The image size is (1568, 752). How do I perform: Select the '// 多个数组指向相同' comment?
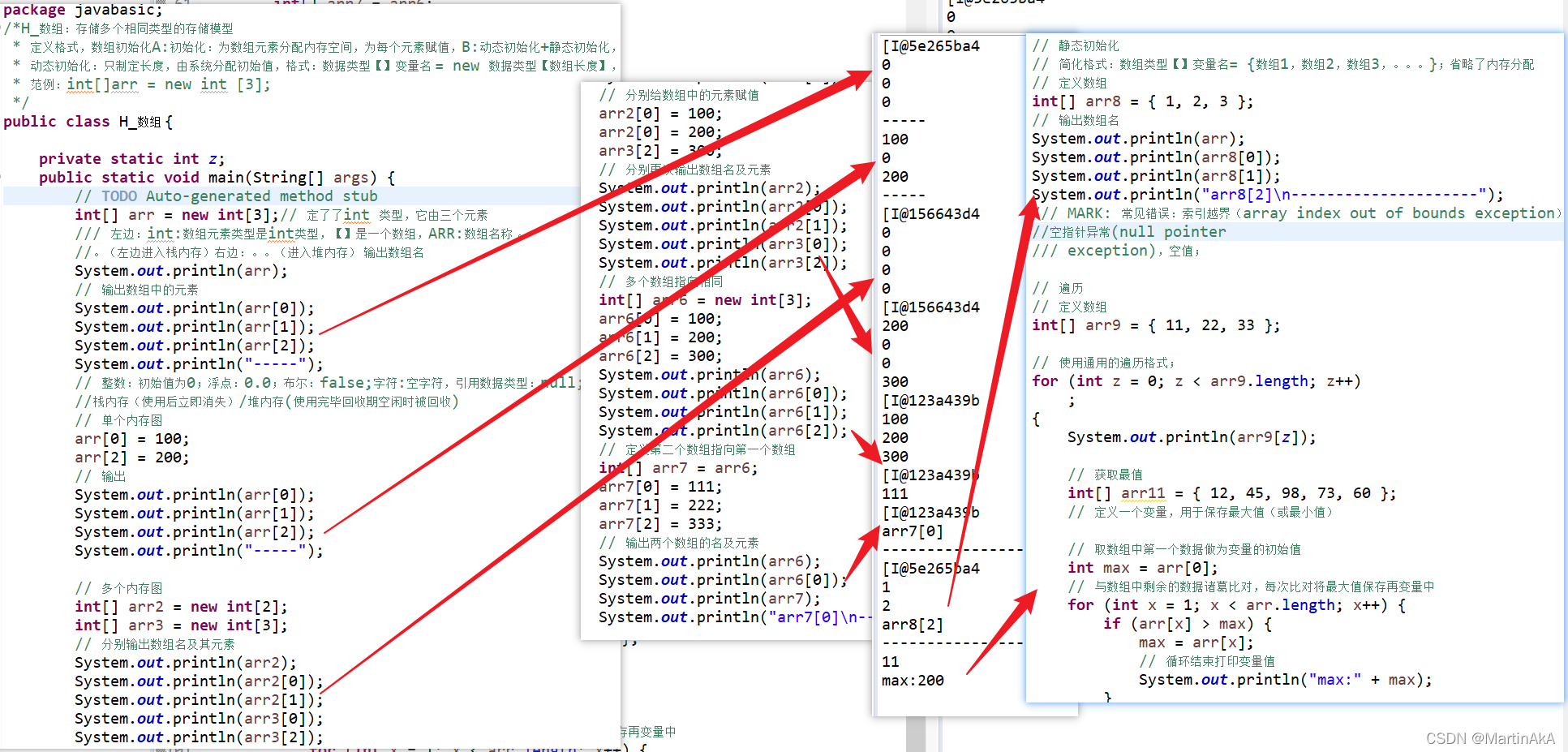click(x=660, y=281)
